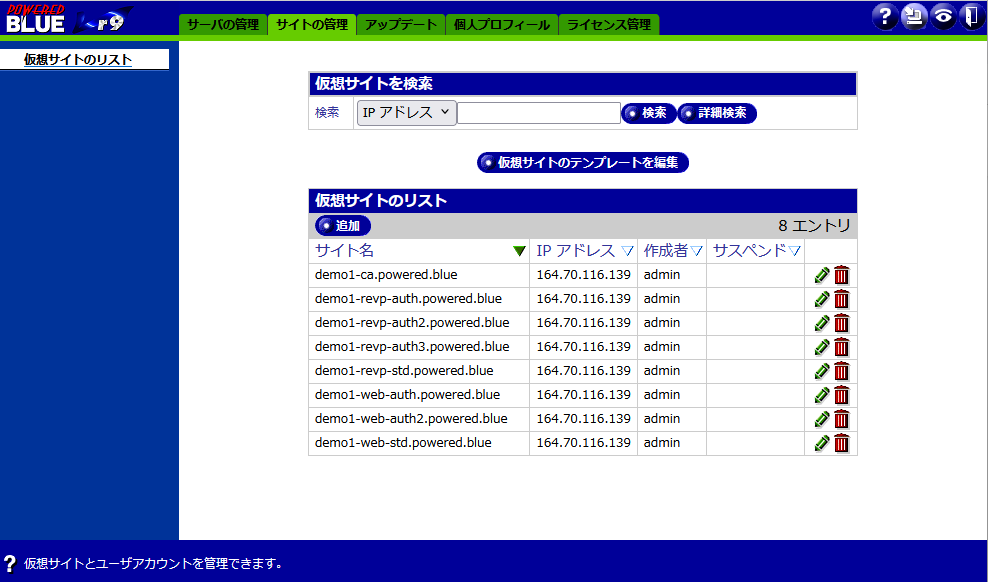Delete demo1-web-auth2.powered.blue with trash icon
This screenshot has height=582, width=988.
click(842, 419)
